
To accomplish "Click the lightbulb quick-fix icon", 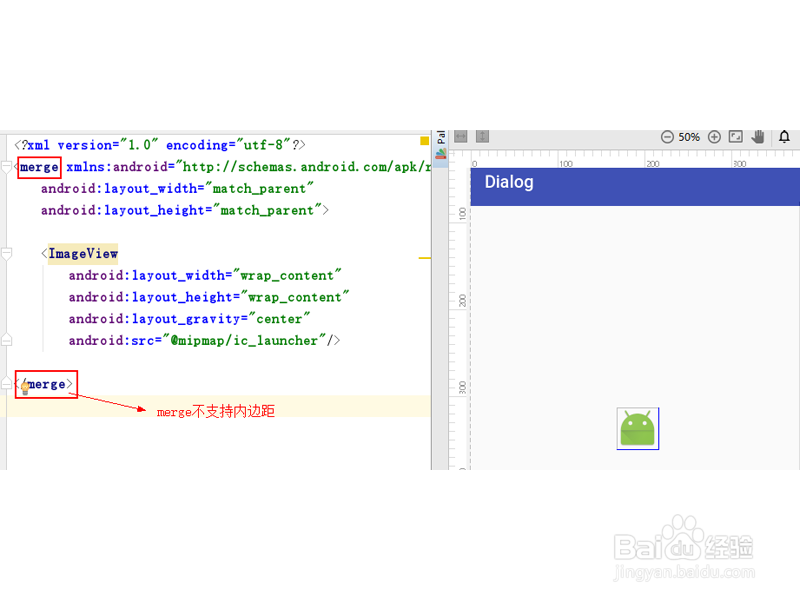I will point(24,389).
